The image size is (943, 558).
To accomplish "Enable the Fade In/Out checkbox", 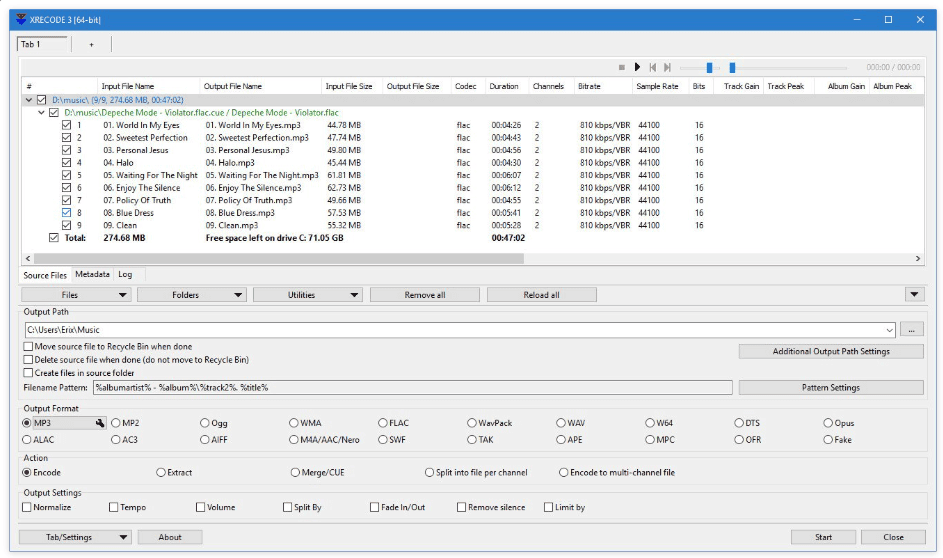I will (375, 507).
